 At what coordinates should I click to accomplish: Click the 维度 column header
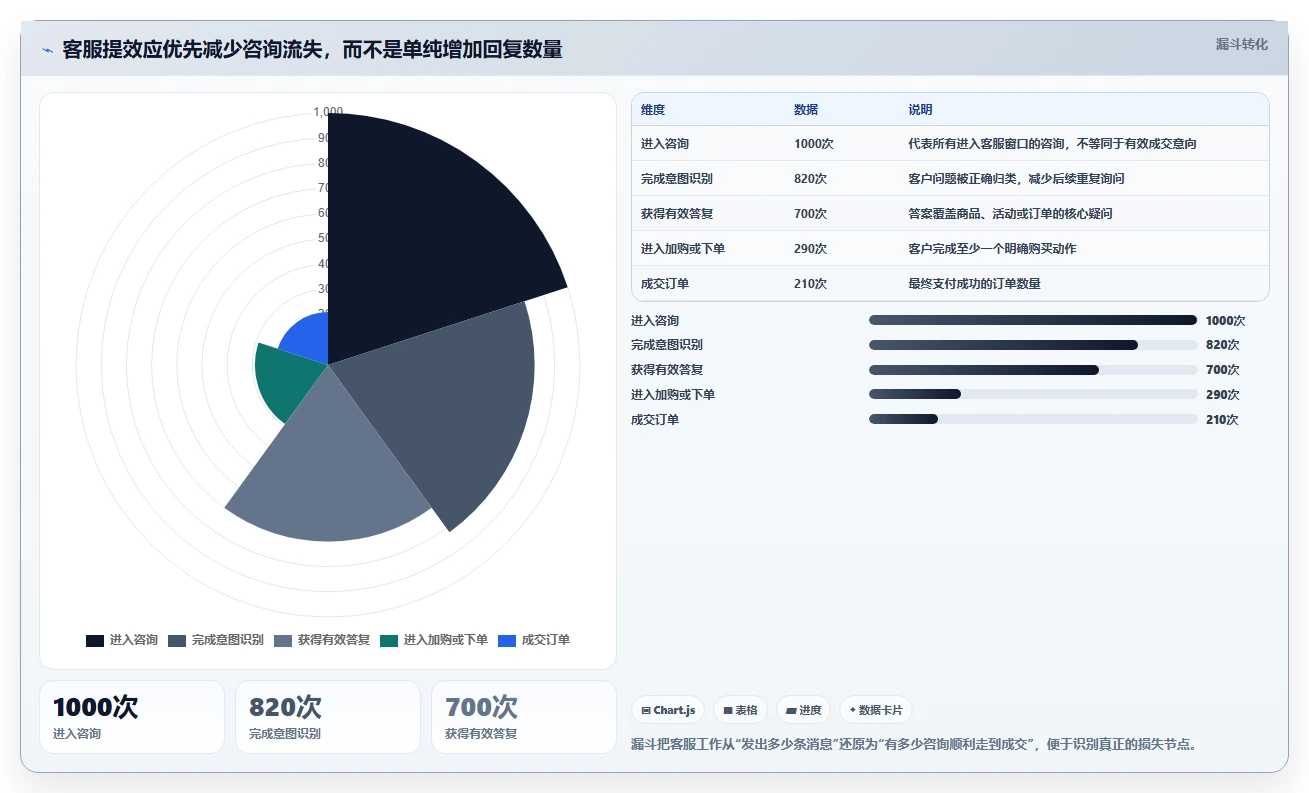click(653, 110)
